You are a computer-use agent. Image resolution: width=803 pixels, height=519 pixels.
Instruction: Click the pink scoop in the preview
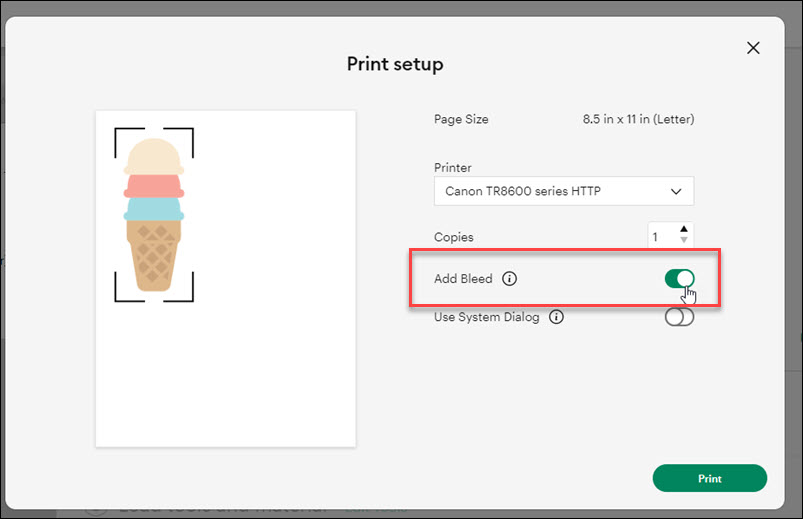pos(154,187)
